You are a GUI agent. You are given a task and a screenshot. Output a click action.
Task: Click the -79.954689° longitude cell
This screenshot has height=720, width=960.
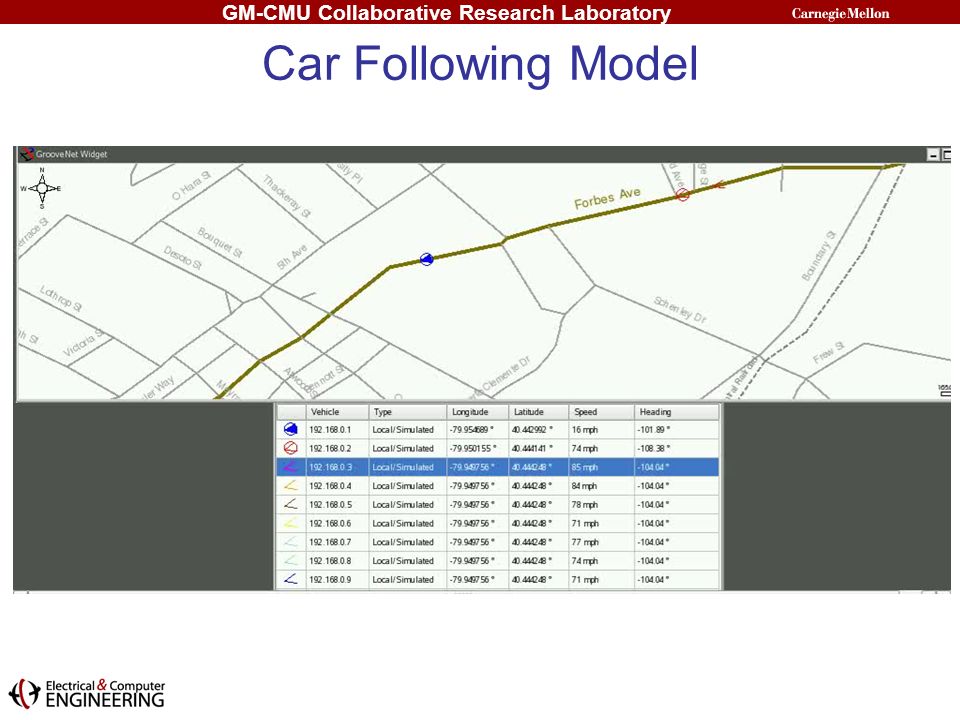point(478,429)
